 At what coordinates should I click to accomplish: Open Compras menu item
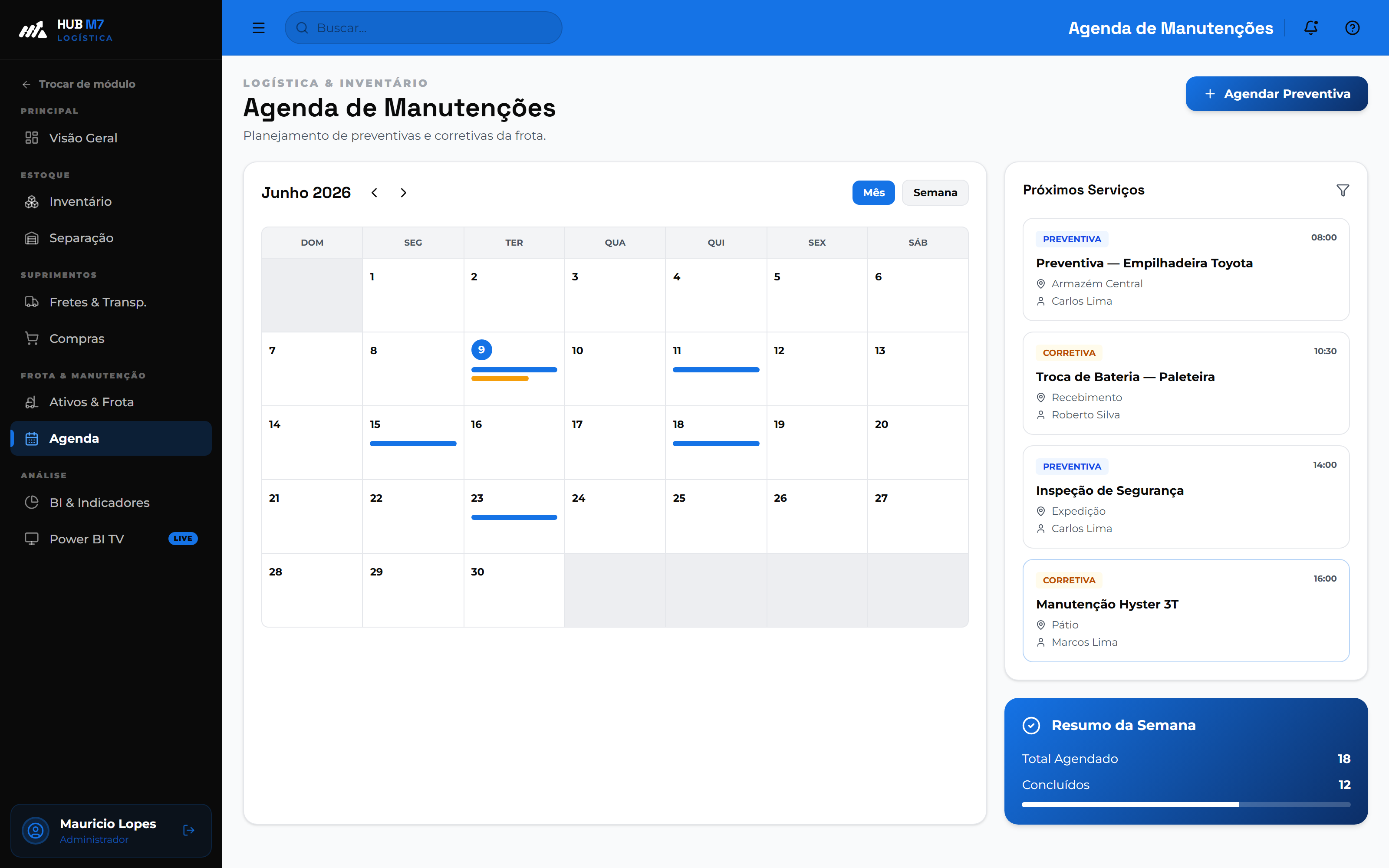(x=111, y=339)
